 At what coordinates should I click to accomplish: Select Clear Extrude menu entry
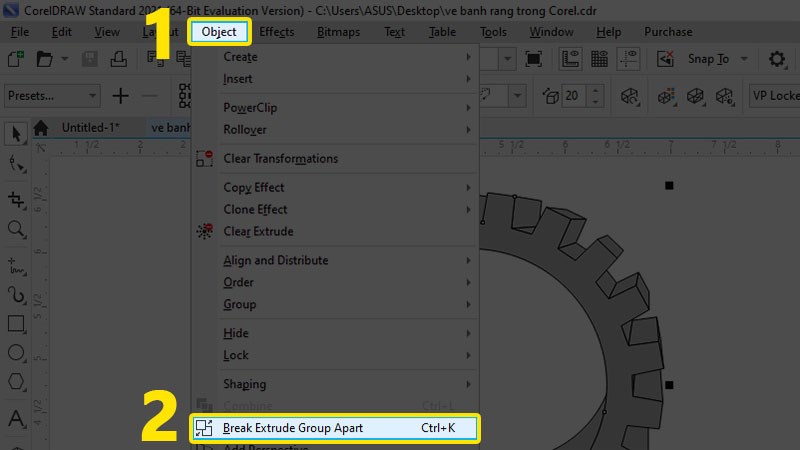(334, 231)
